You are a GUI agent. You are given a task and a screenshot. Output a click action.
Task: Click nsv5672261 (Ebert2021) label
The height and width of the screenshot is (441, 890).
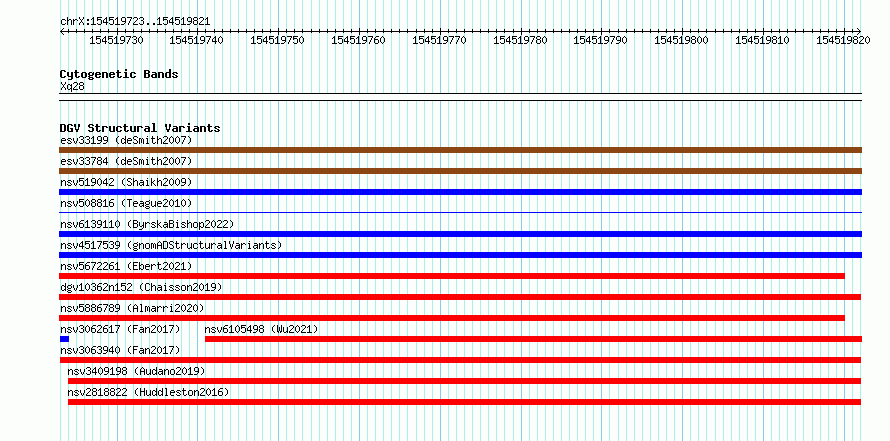click(126, 266)
